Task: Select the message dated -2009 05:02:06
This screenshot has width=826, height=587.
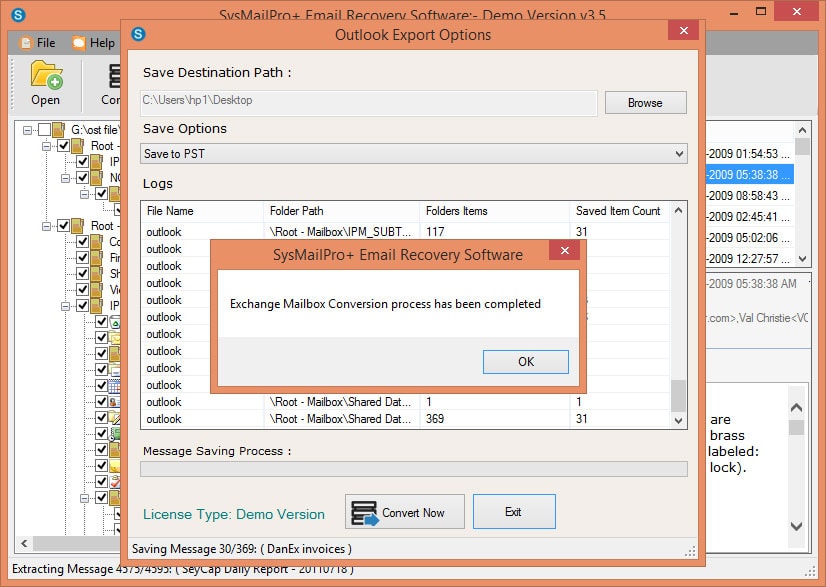Action: click(x=749, y=238)
